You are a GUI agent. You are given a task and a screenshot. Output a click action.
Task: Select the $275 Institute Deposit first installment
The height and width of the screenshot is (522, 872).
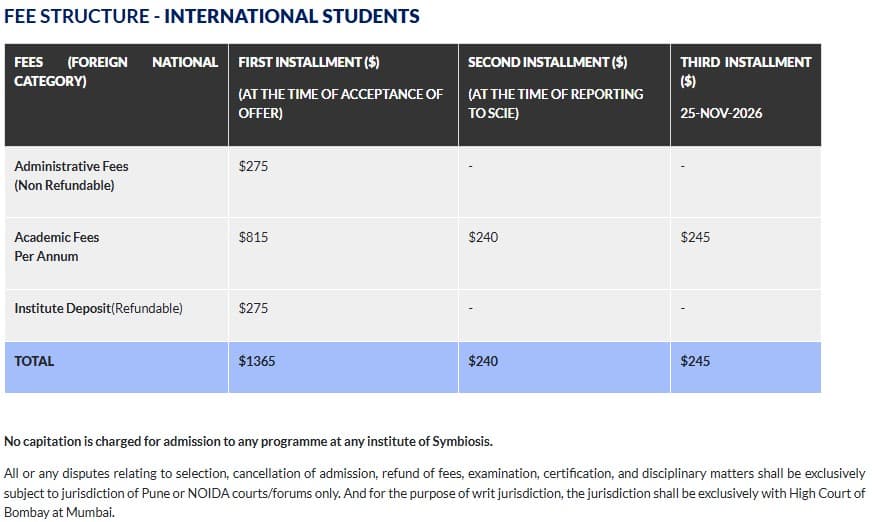253,308
